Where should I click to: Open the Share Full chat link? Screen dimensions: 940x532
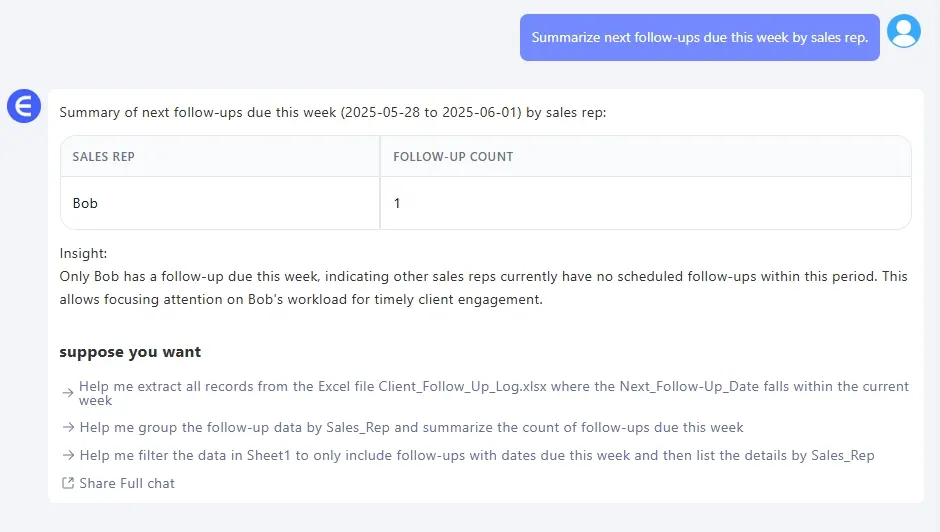coord(127,484)
